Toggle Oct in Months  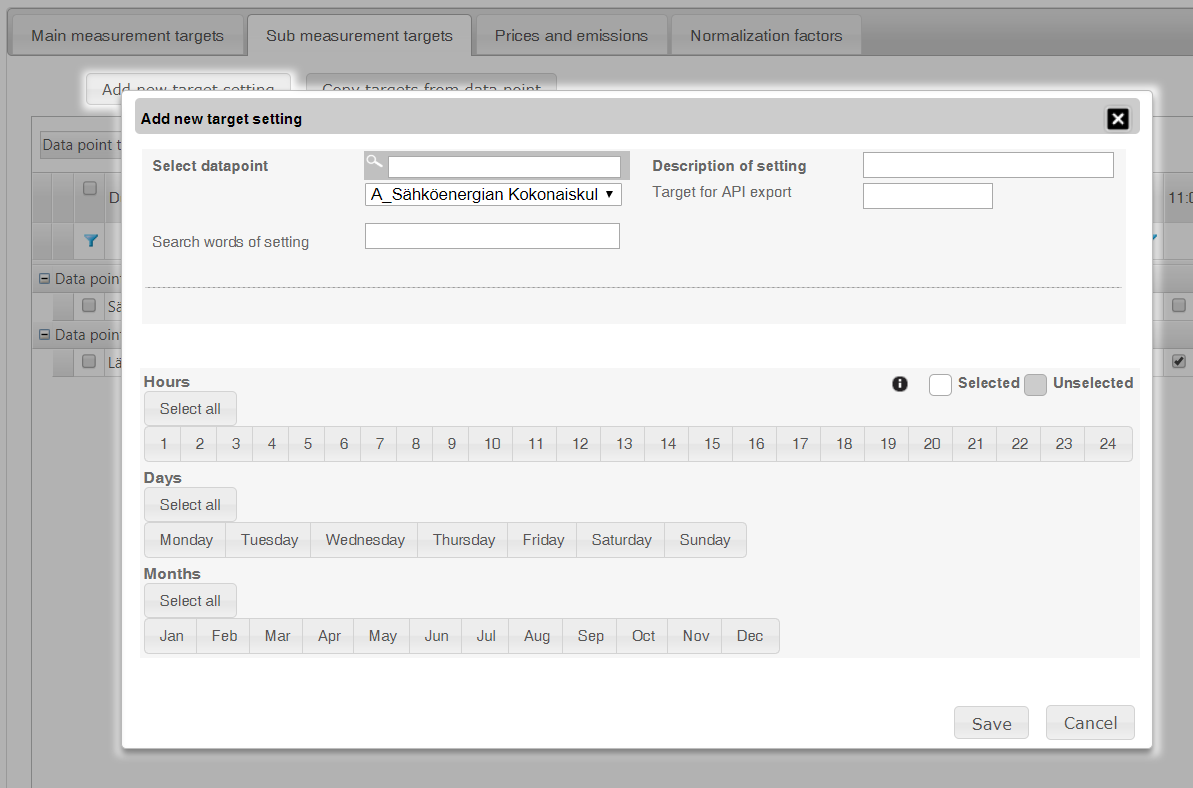643,636
